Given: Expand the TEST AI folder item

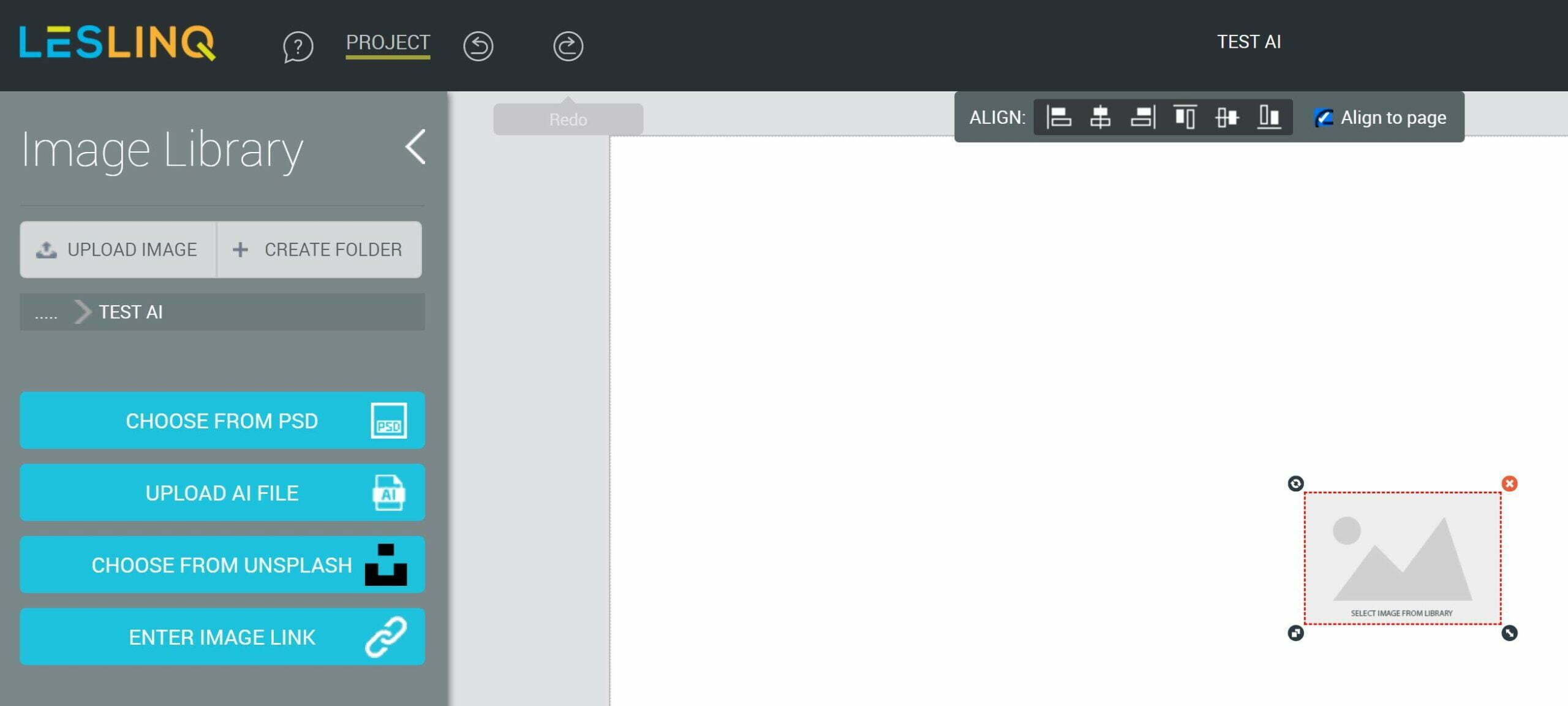Looking at the screenshot, I should (x=84, y=311).
